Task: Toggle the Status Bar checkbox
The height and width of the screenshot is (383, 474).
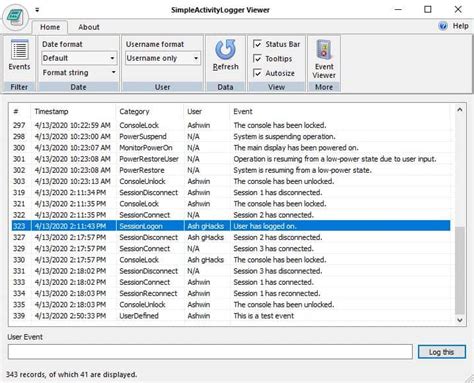Action: tap(257, 44)
